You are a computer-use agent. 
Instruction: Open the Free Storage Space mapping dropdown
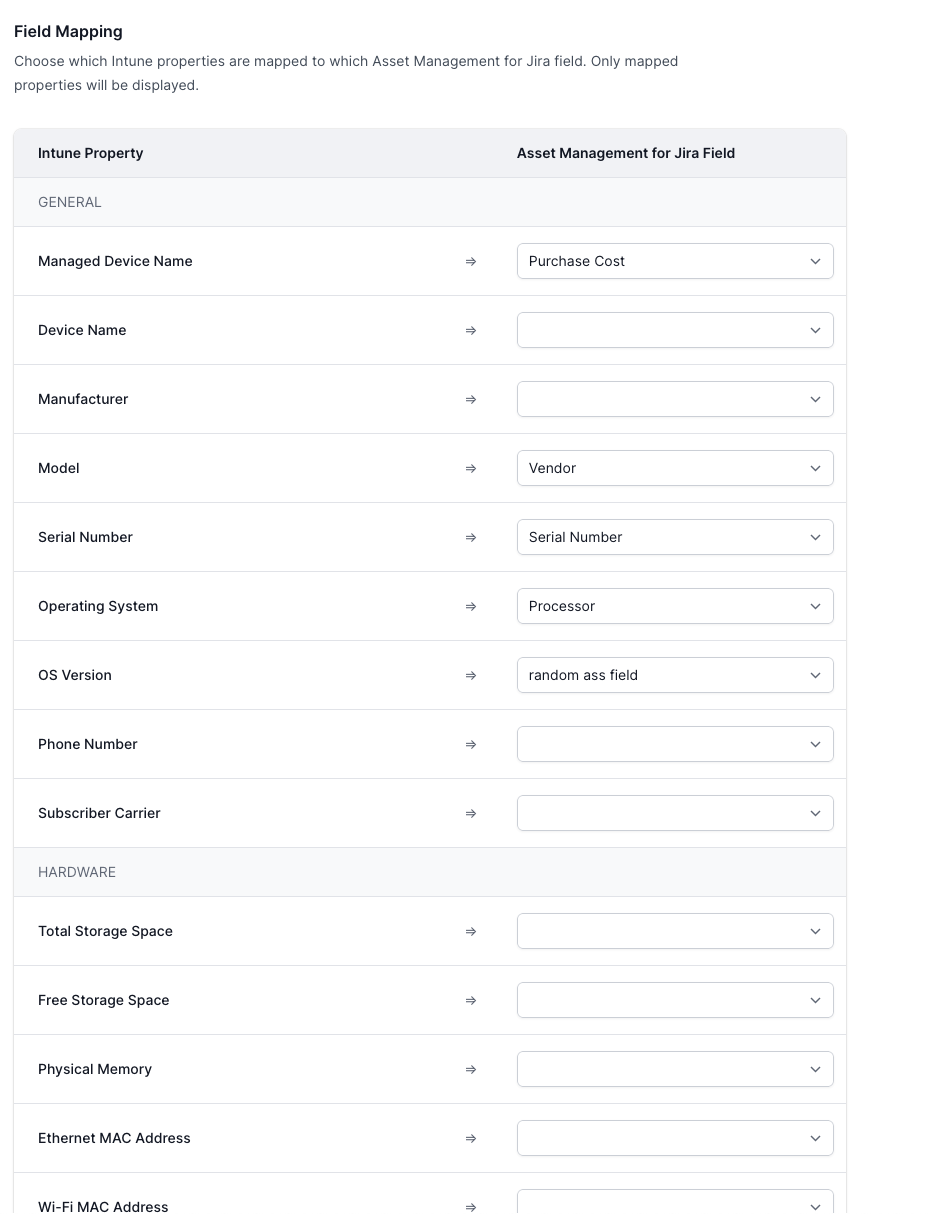coord(674,1000)
